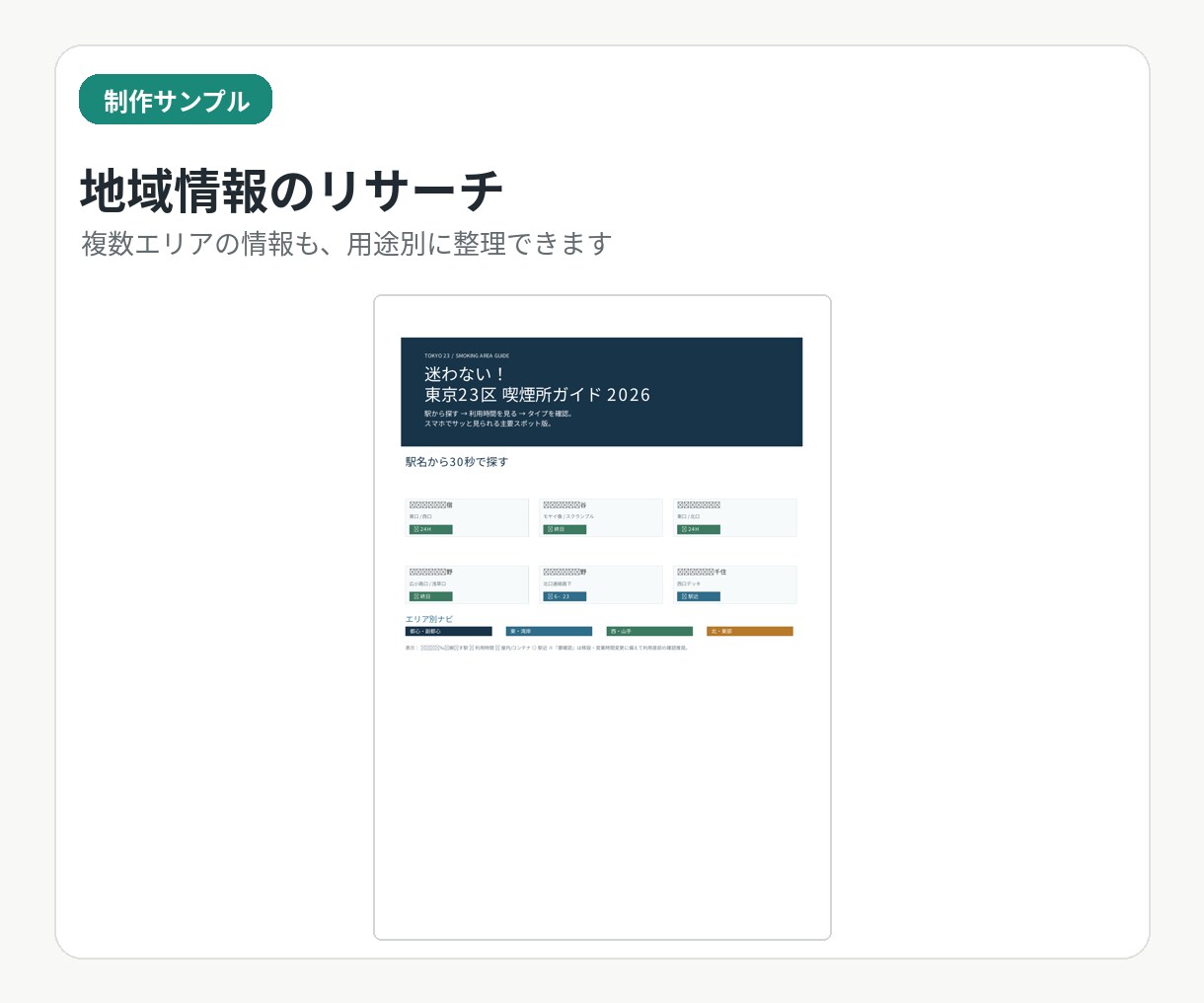Open the station card labeled 広小路口/浅草口
The height and width of the screenshot is (1003, 1204).
(467, 584)
